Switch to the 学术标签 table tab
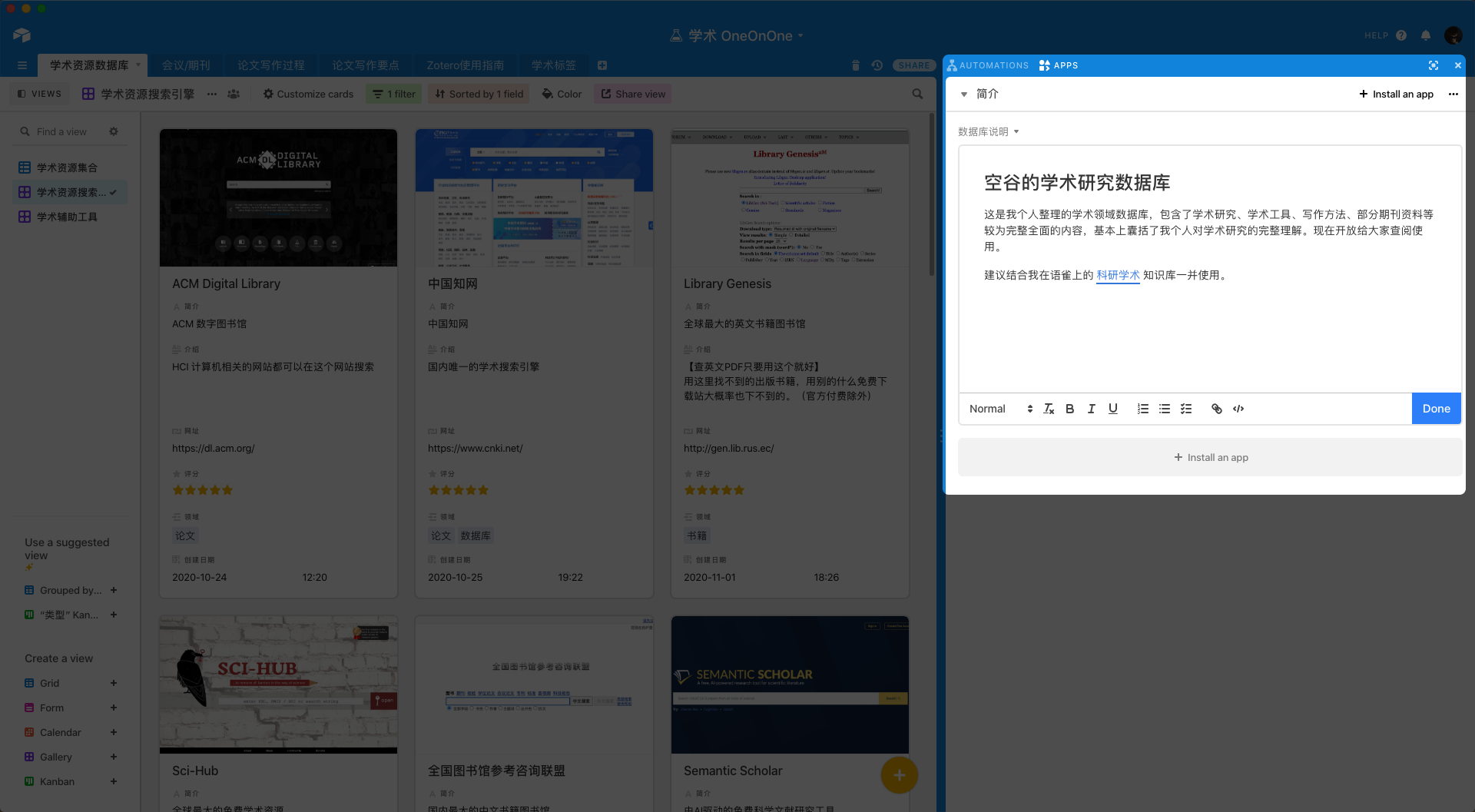This screenshot has height=812, width=1475. coord(554,65)
